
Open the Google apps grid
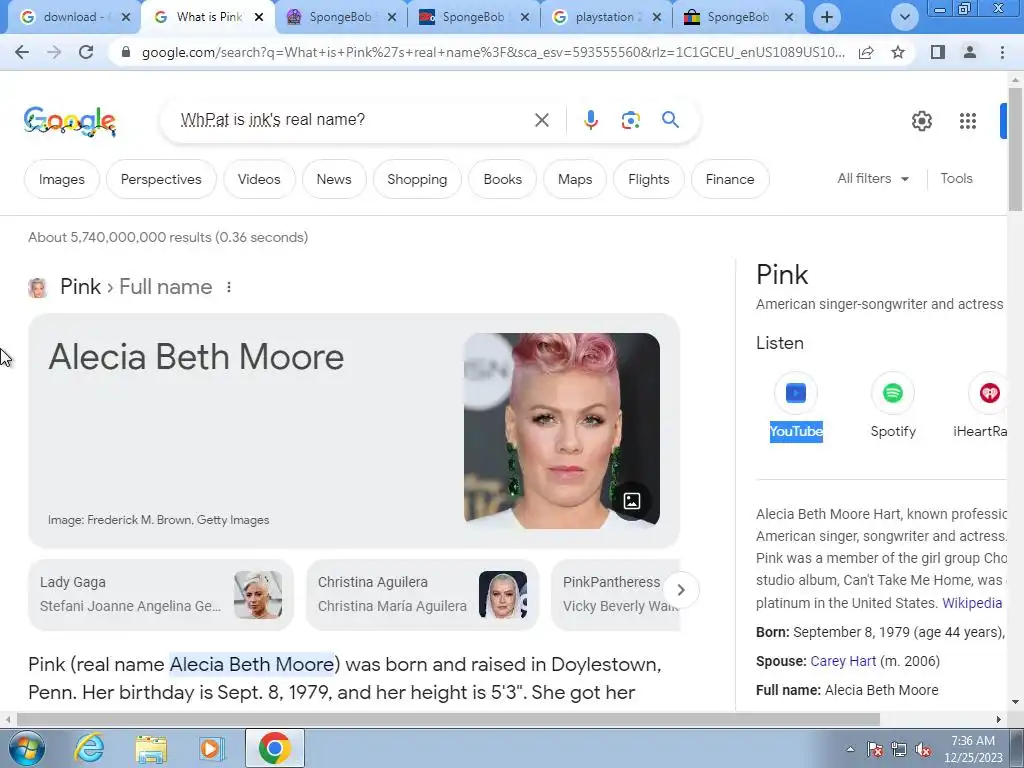point(968,121)
